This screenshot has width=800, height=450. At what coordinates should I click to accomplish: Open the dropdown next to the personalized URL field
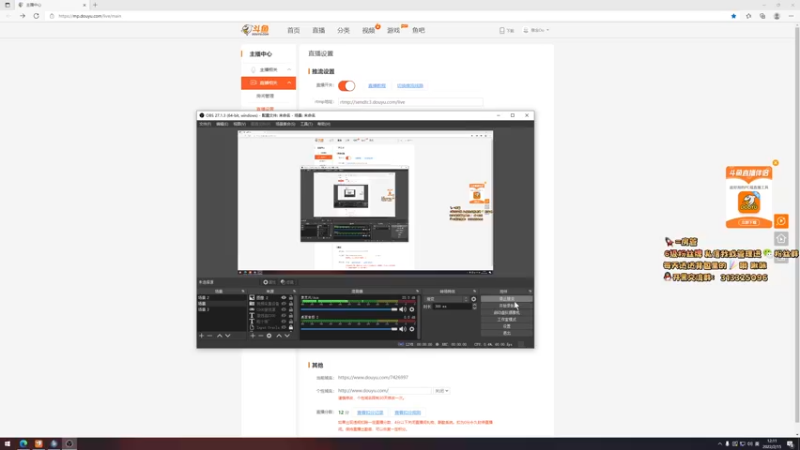(x=442, y=391)
